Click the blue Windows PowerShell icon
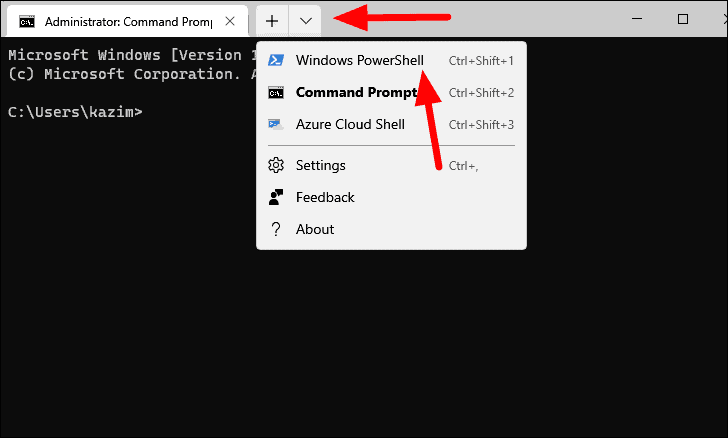728x438 pixels. point(276,60)
